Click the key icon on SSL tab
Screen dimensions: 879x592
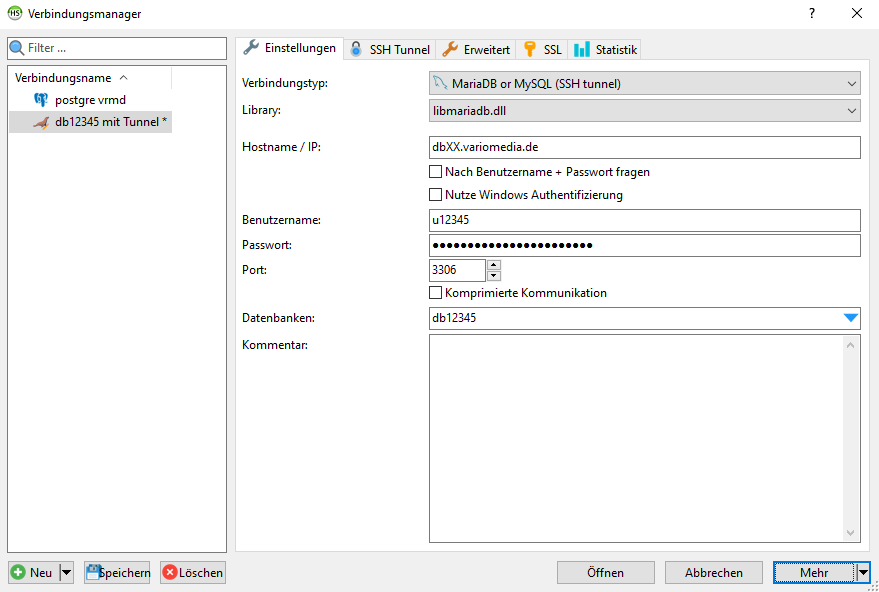point(530,49)
